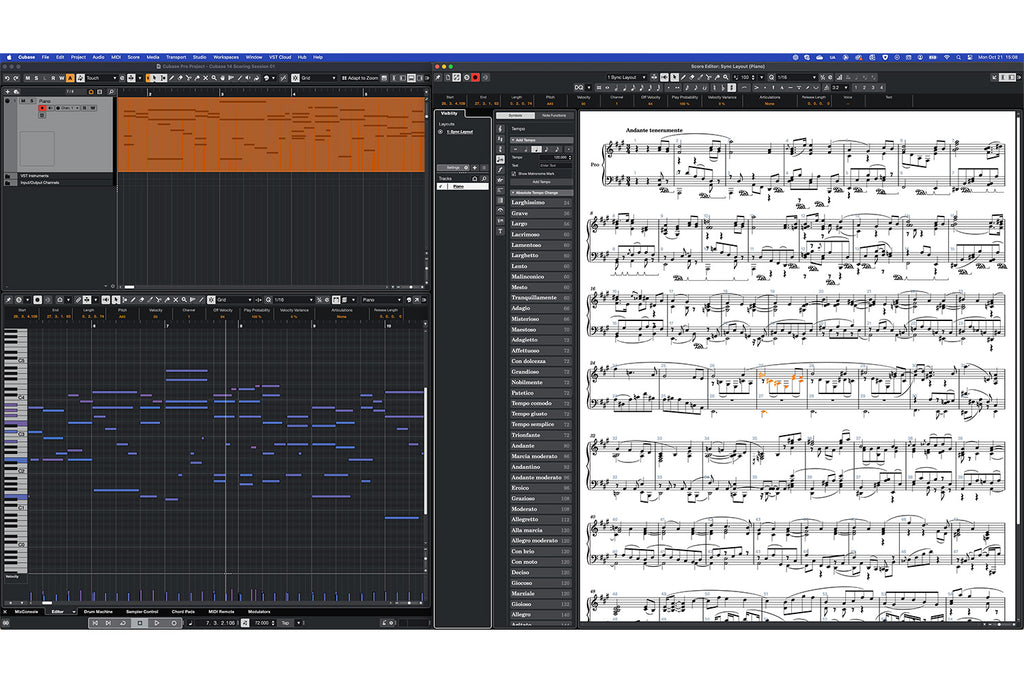Screen dimensions: 1024x683
Task: Click the text T symbols category icon
Action: 500,231
